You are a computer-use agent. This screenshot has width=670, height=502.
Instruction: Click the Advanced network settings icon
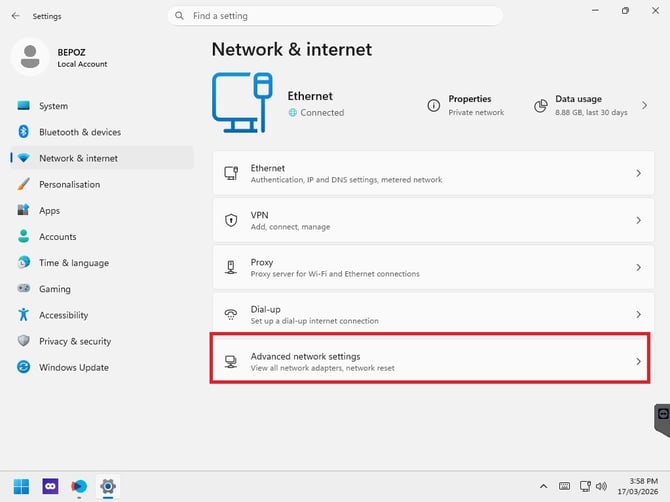click(231, 361)
